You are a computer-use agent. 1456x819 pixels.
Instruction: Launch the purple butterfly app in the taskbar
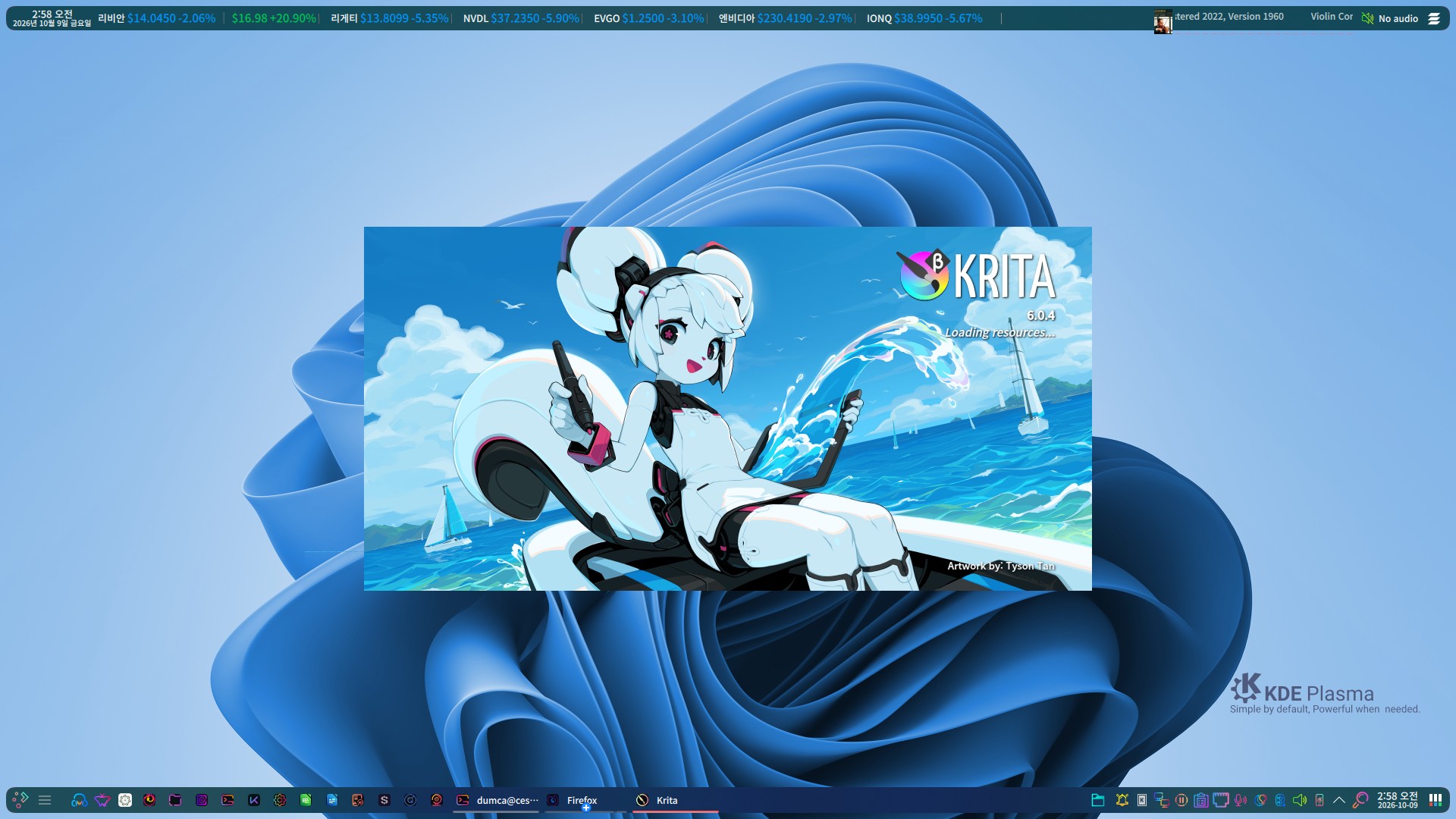102,800
